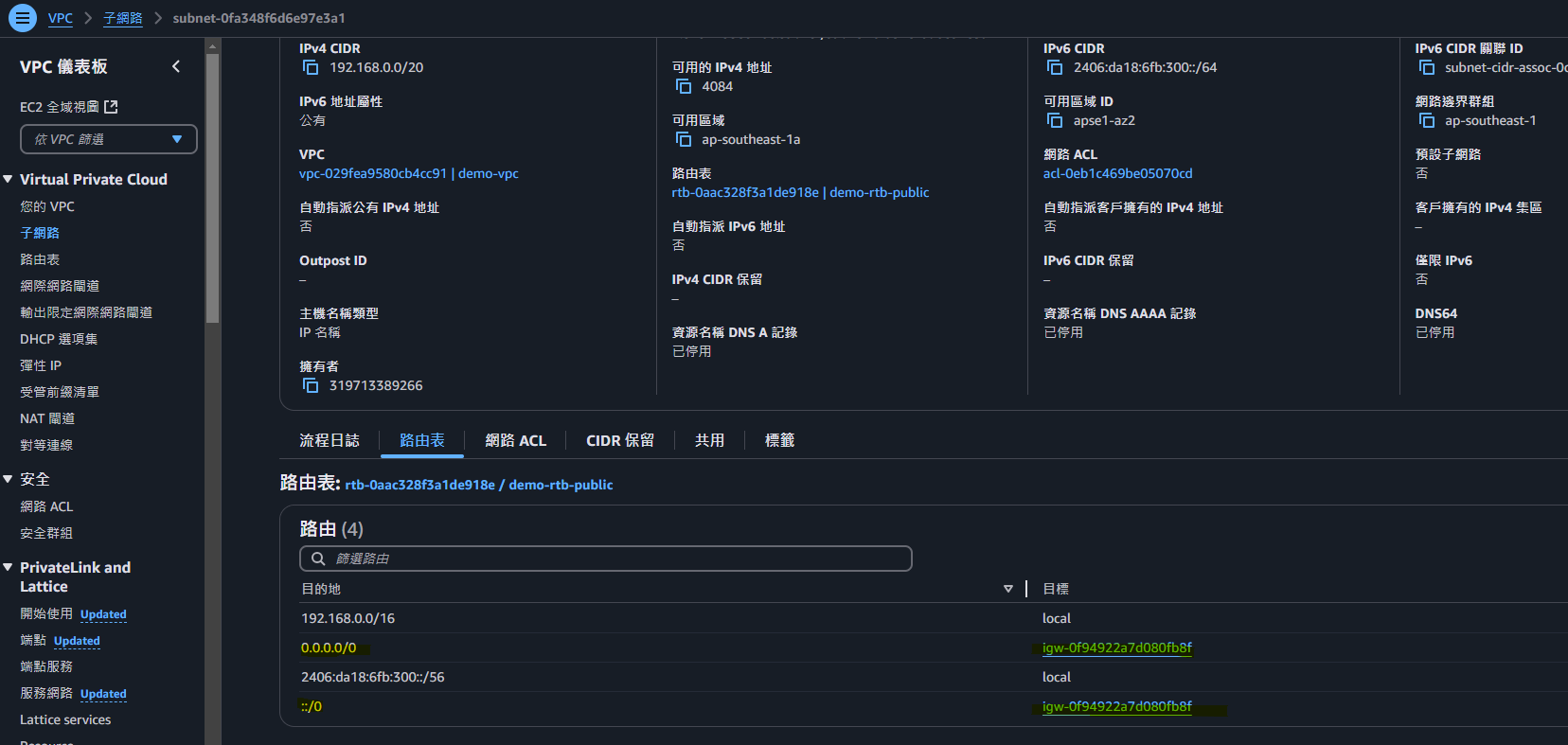Switch to the 流程日誌 tab
This screenshot has height=745, width=1568.
(x=330, y=440)
